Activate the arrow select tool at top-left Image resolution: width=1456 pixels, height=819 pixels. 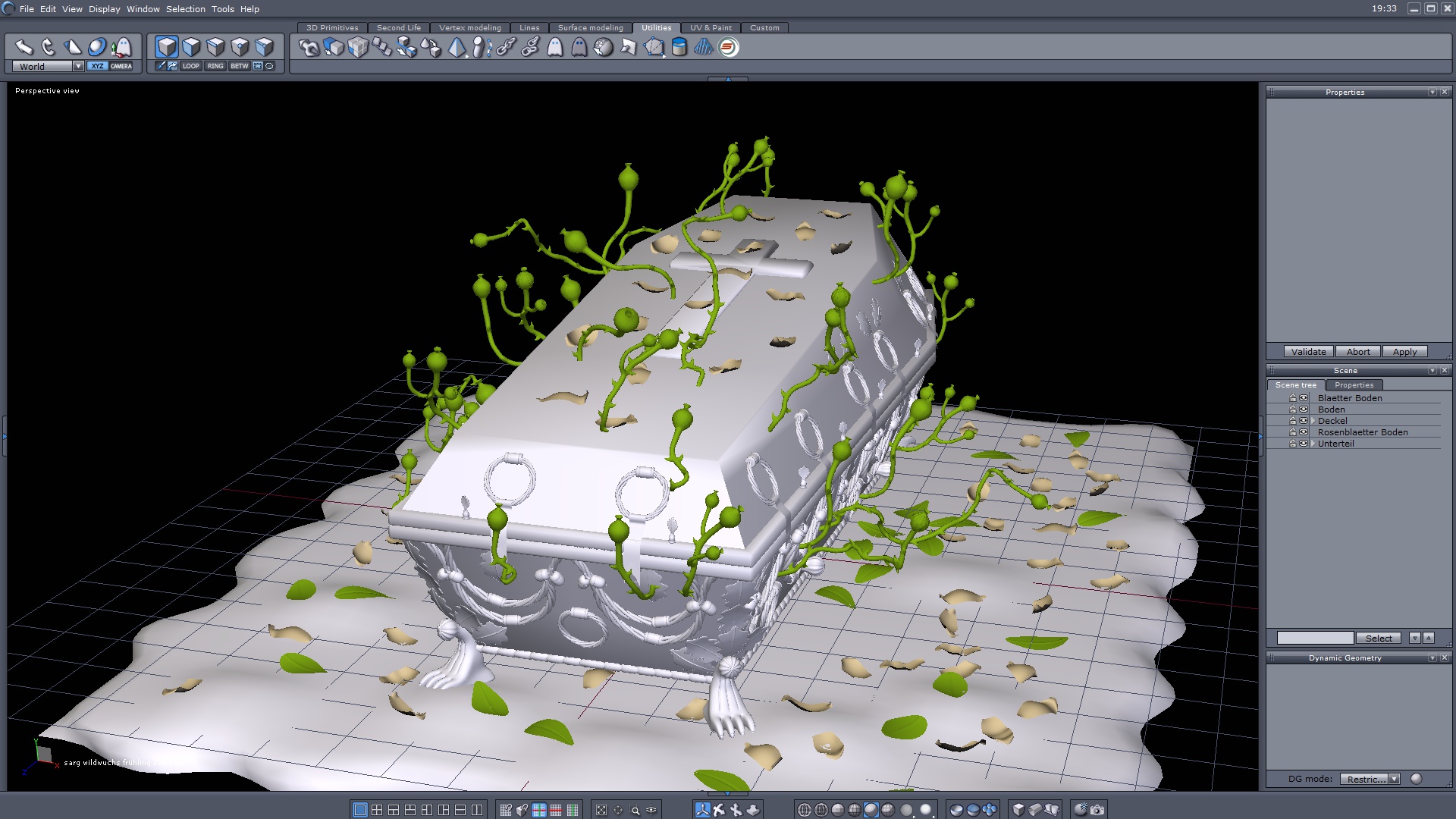(x=24, y=47)
